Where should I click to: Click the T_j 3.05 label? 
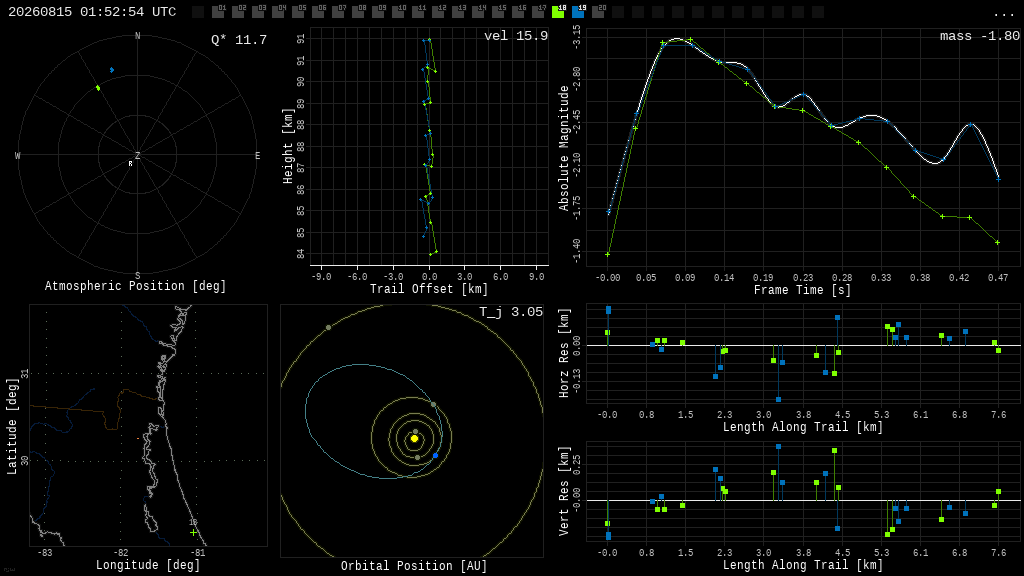511,312
